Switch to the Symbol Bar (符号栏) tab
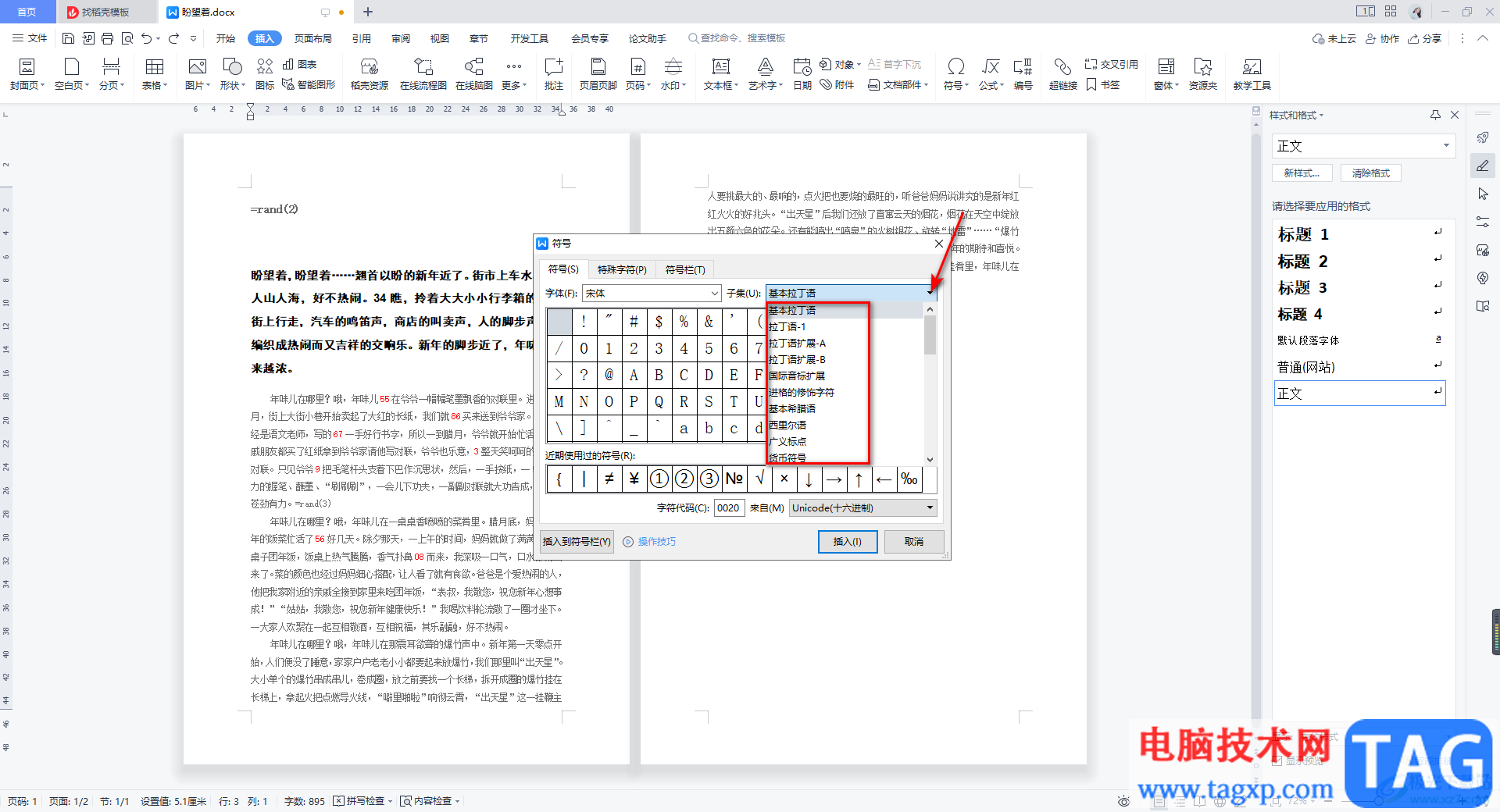Viewport: 1500px width, 812px height. tap(685, 269)
